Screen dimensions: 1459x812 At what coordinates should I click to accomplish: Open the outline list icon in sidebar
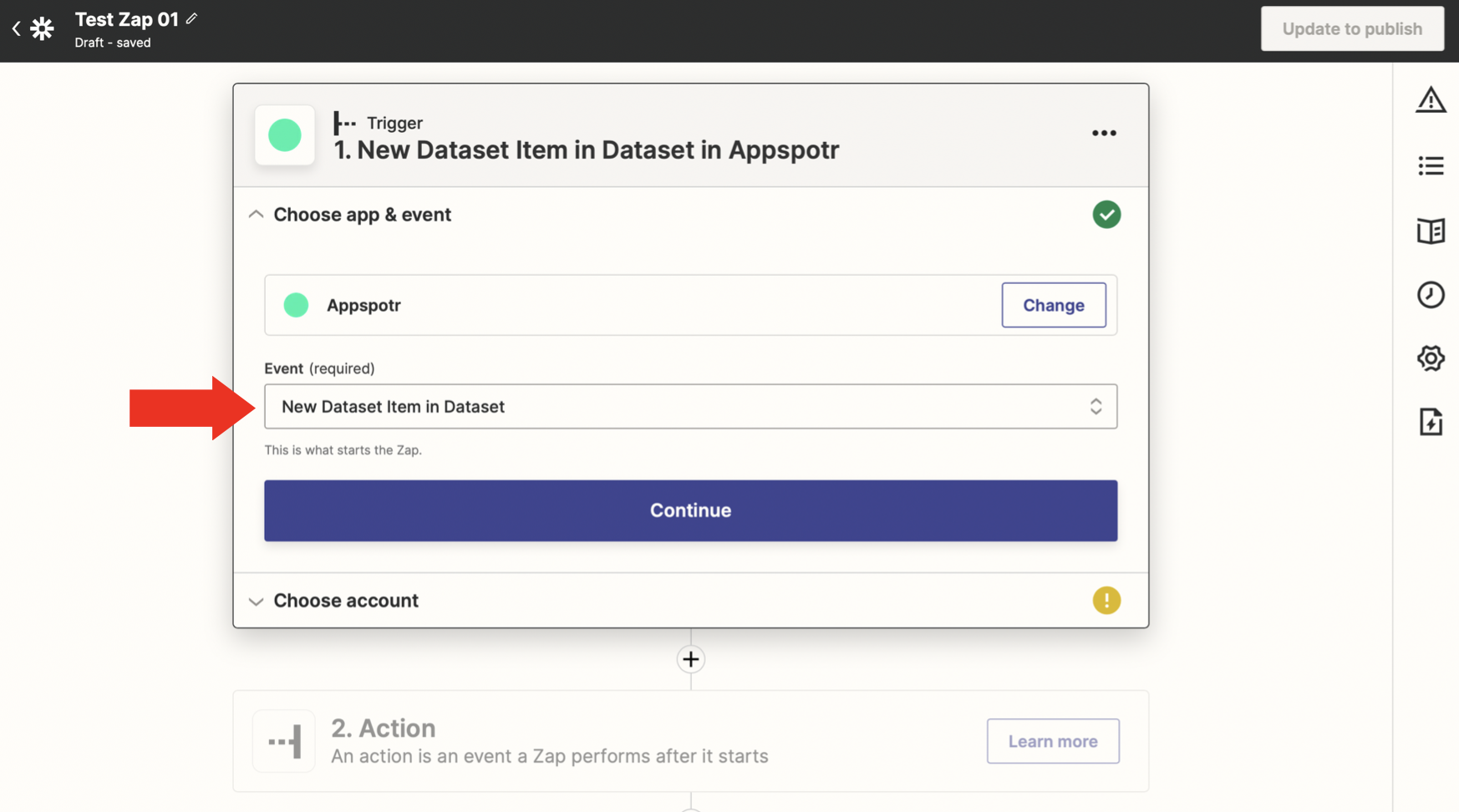pyautogui.click(x=1431, y=165)
